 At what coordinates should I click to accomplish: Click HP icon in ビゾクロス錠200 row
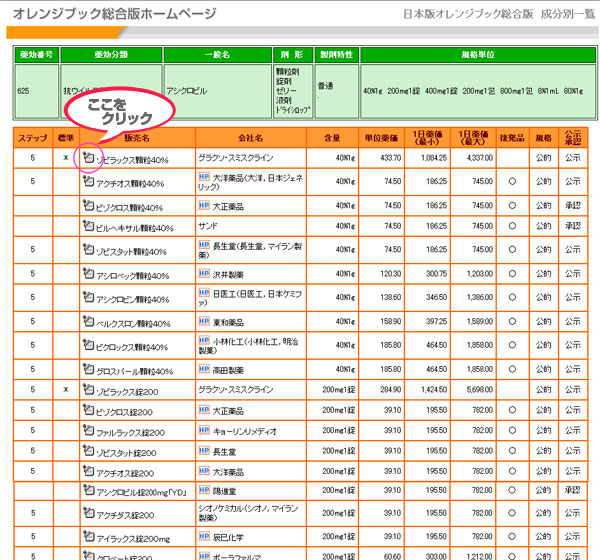(204, 410)
